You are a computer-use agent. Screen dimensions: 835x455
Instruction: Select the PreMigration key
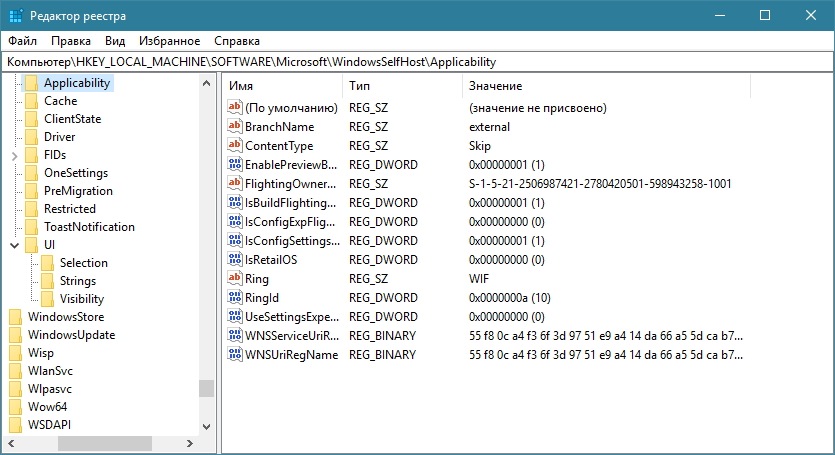click(x=78, y=191)
